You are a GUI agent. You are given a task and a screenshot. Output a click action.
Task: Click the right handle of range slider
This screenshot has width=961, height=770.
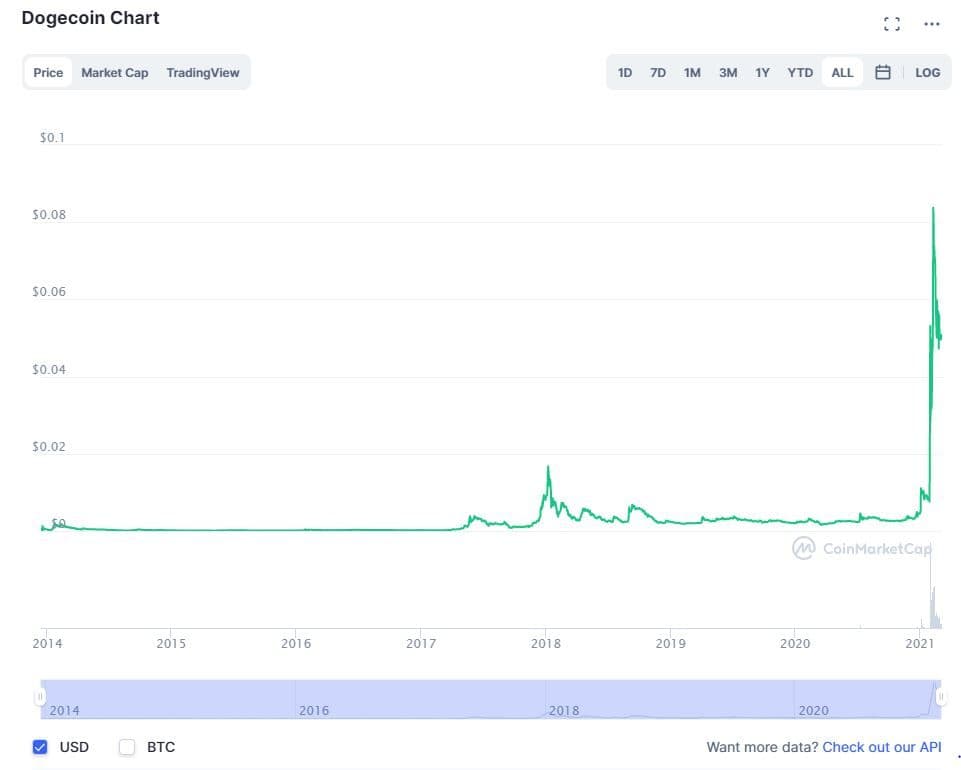coord(940,696)
